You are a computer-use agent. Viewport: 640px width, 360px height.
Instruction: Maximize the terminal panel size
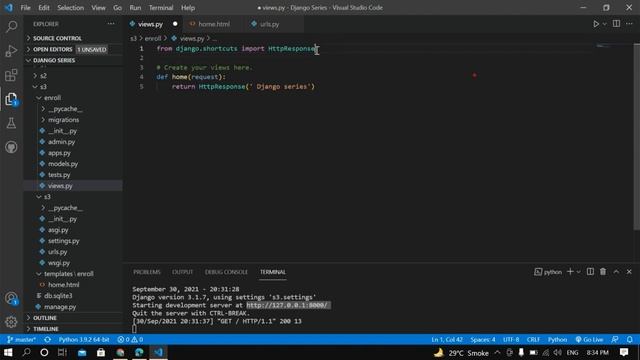pyautogui.click(x=616, y=272)
